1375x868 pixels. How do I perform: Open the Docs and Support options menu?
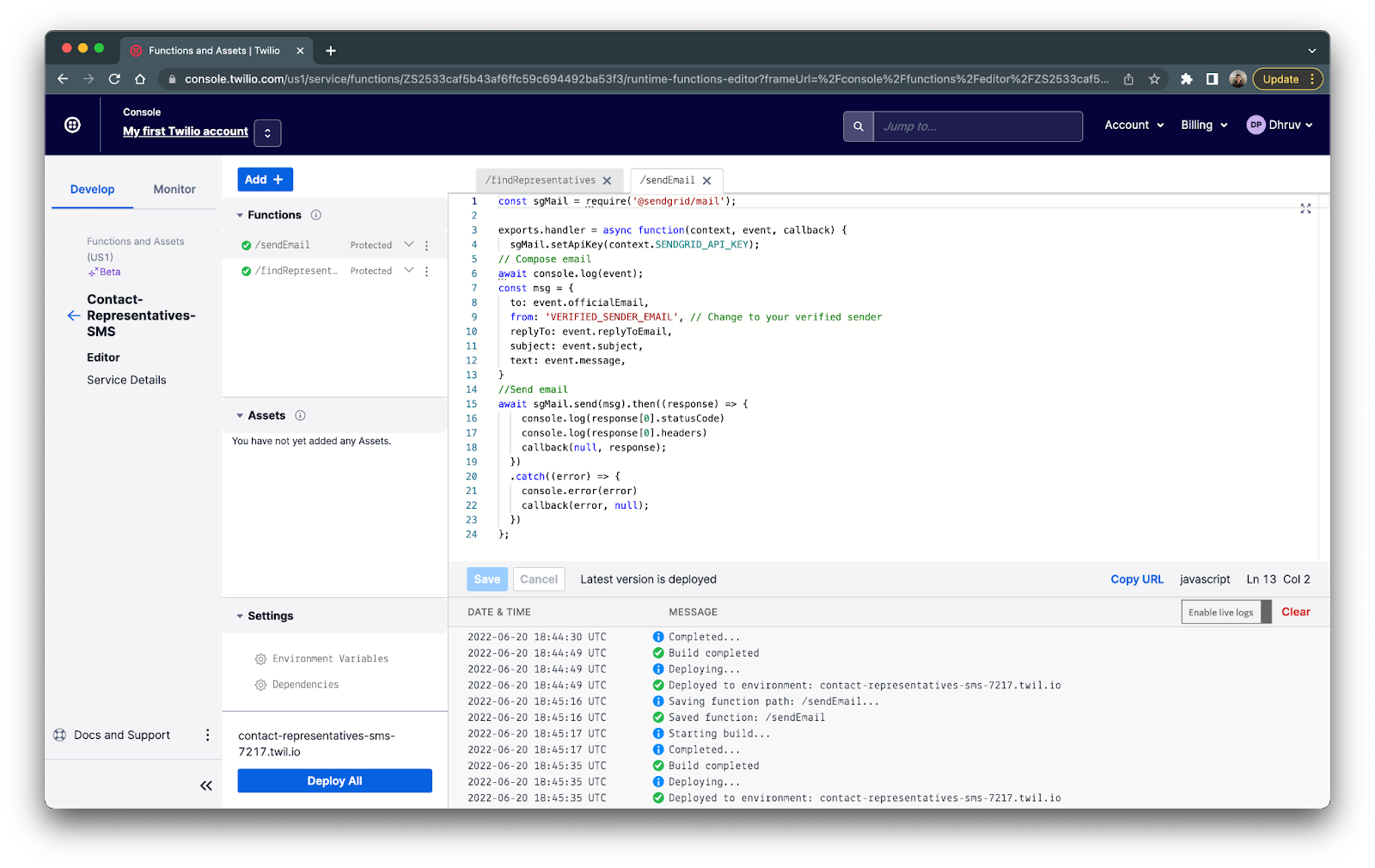pyautogui.click(x=207, y=735)
